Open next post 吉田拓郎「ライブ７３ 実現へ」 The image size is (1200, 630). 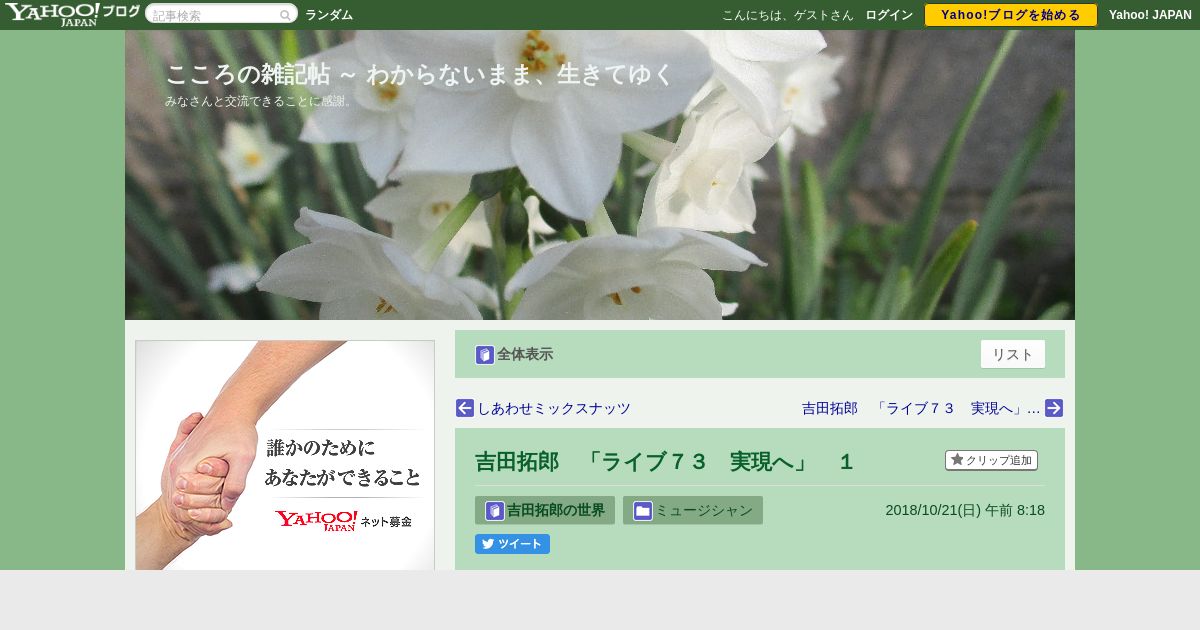tap(921, 408)
